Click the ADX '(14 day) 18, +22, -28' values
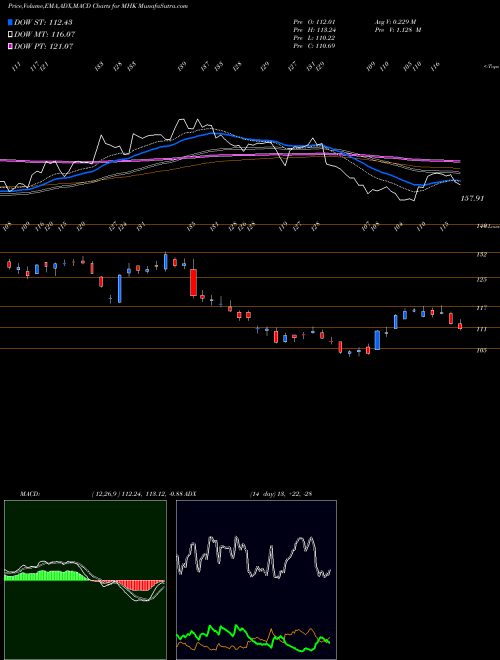 pyautogui.click(x=281, y=493)
